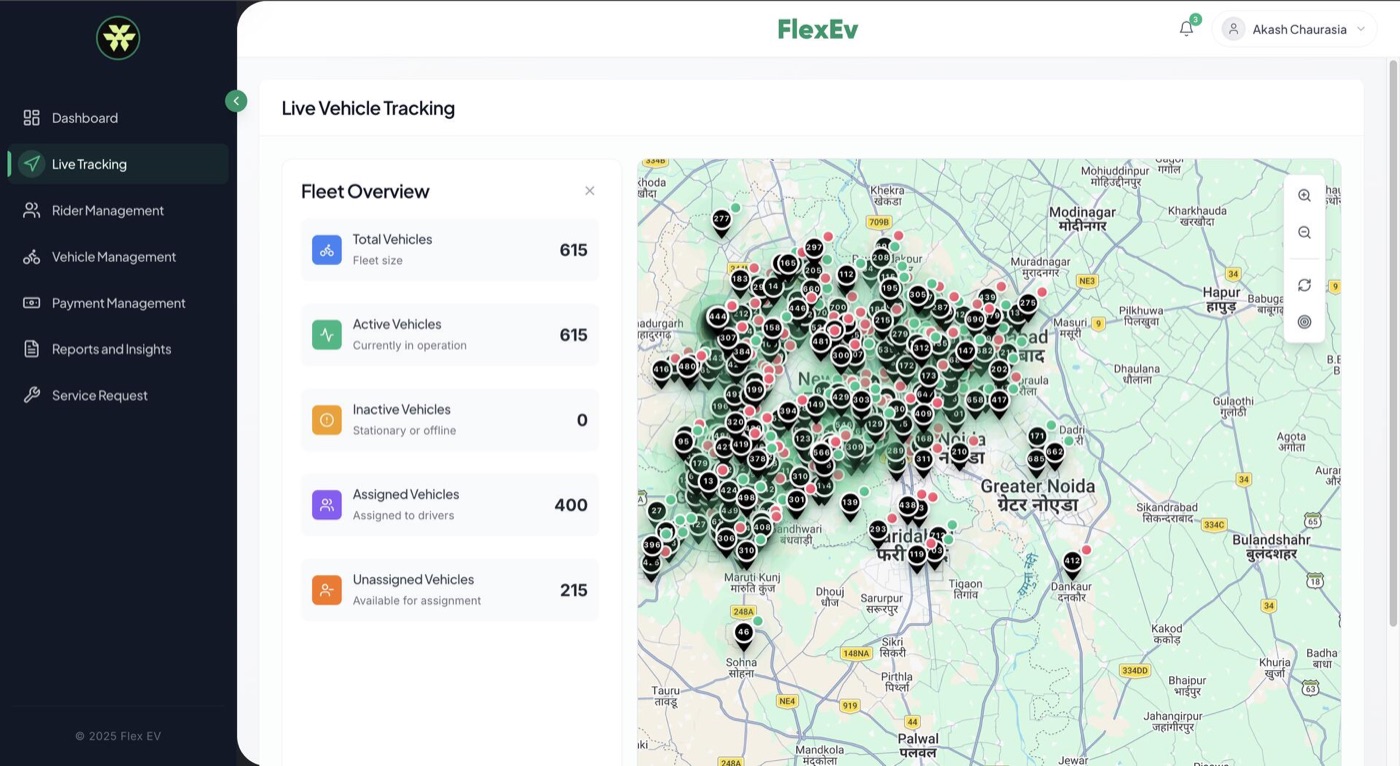Select the Active Vehicles card
Screen dimensions: 1400x766
[449, 334]
